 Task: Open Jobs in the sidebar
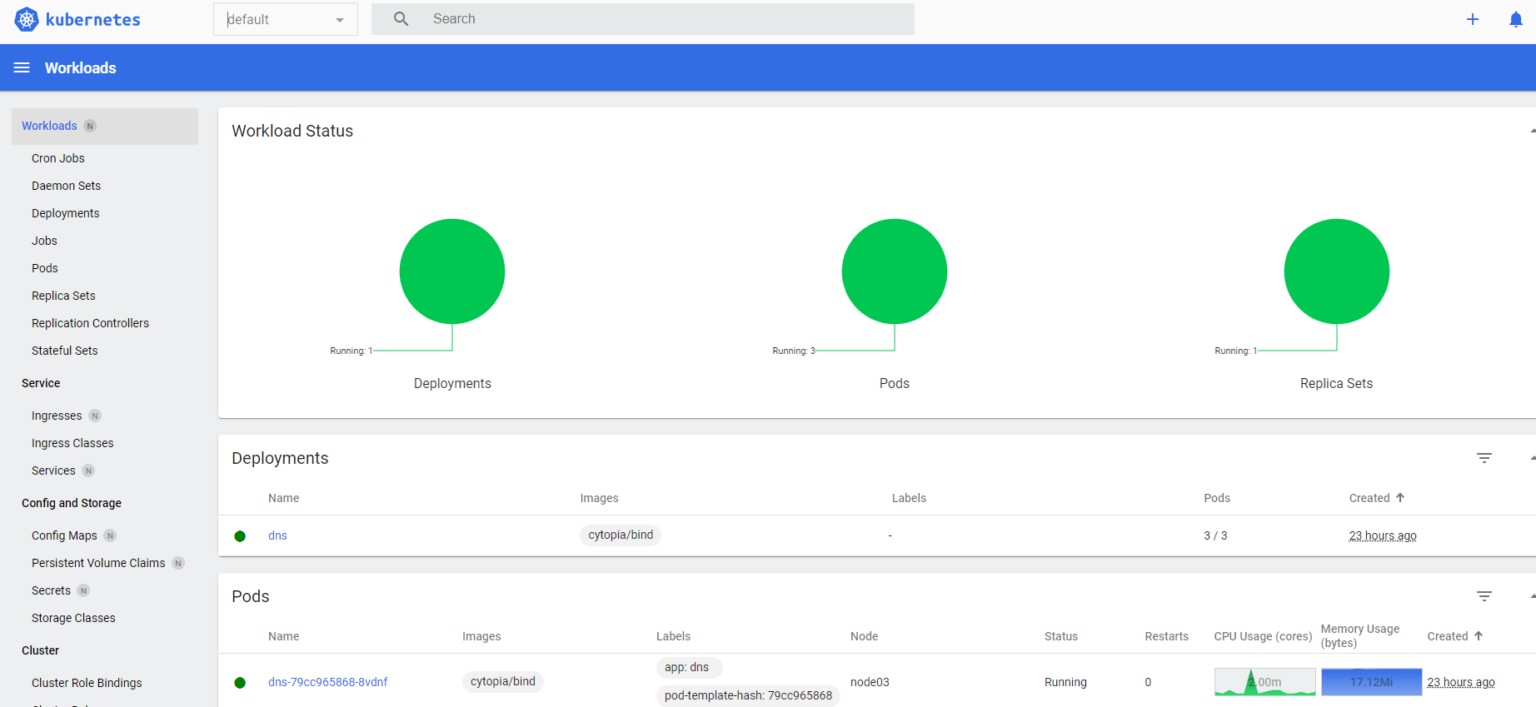tap(44, 241)
